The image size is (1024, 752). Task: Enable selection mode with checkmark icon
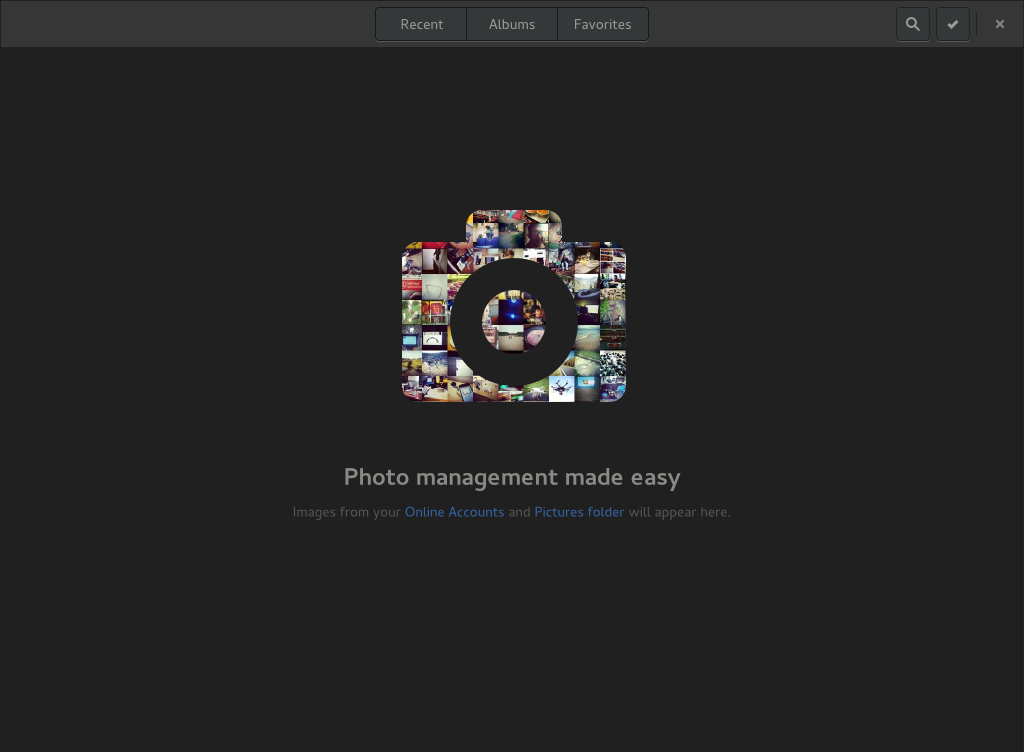(x=953, y=24)
